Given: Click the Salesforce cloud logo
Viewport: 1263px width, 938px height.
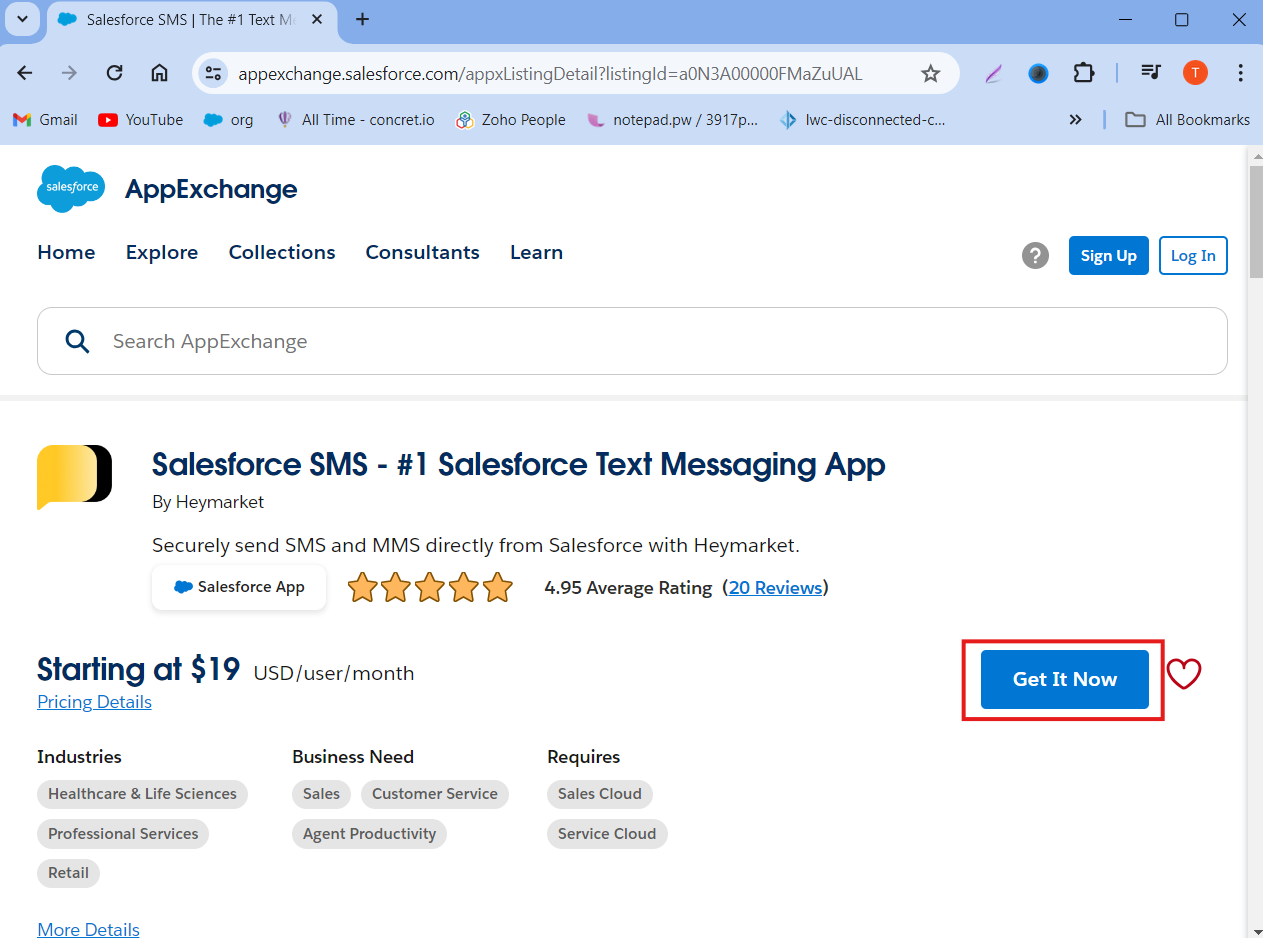Looking at the screenshot, I should 71,188.
